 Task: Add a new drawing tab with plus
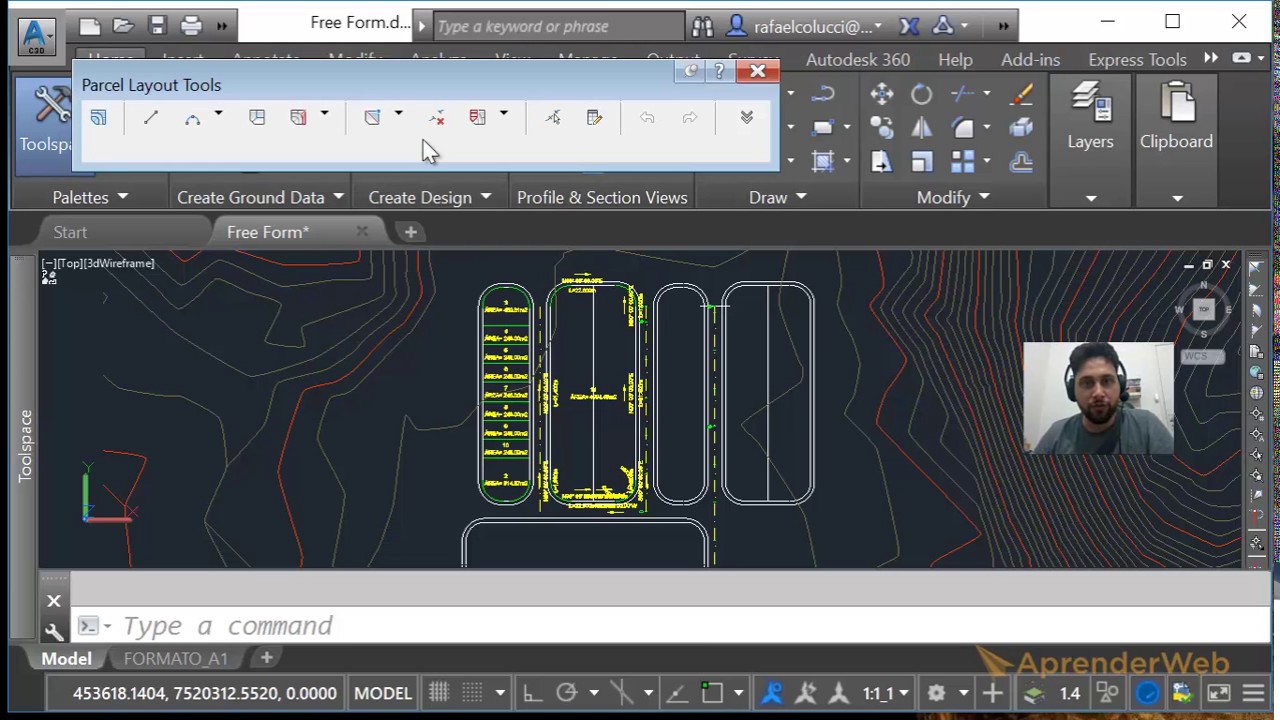(x=410, y=232)
